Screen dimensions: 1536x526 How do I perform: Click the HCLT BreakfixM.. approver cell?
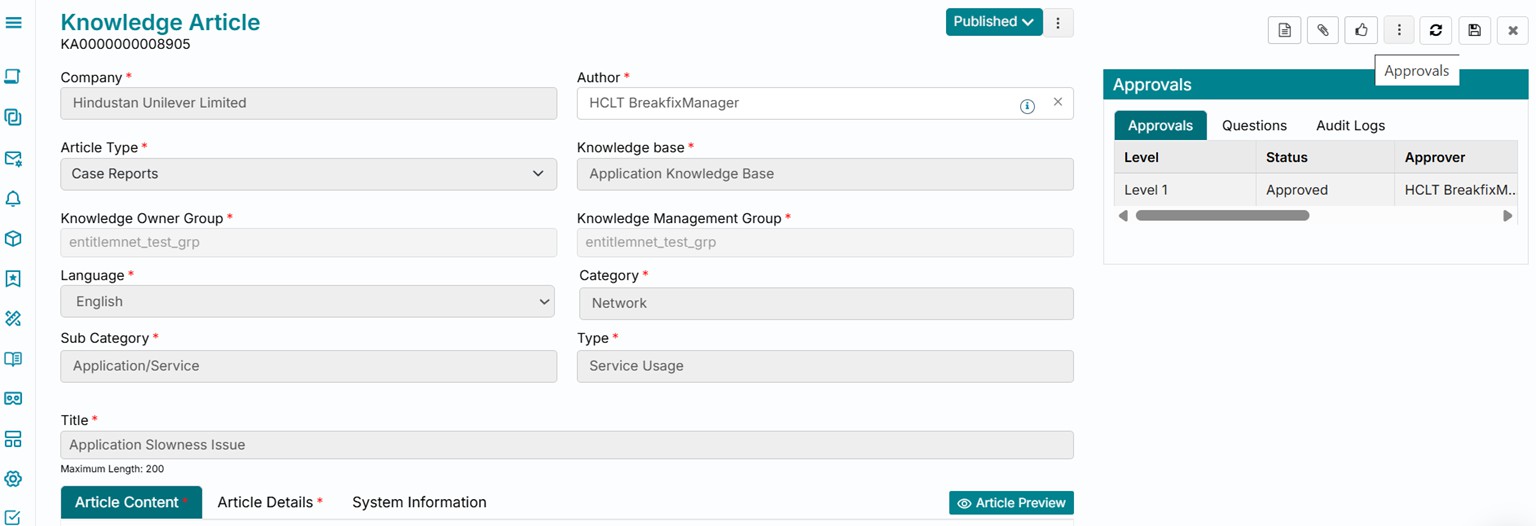pos(1456,190)
